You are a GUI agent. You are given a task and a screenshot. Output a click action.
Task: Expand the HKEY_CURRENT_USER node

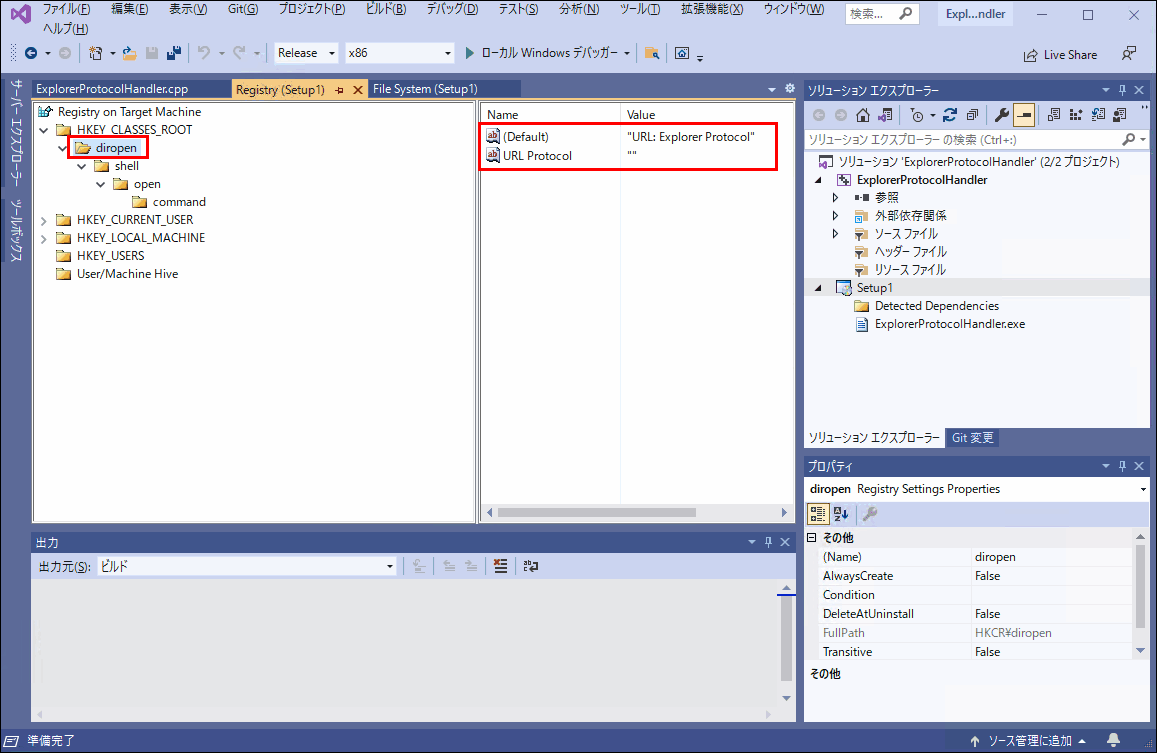point(44,220)
